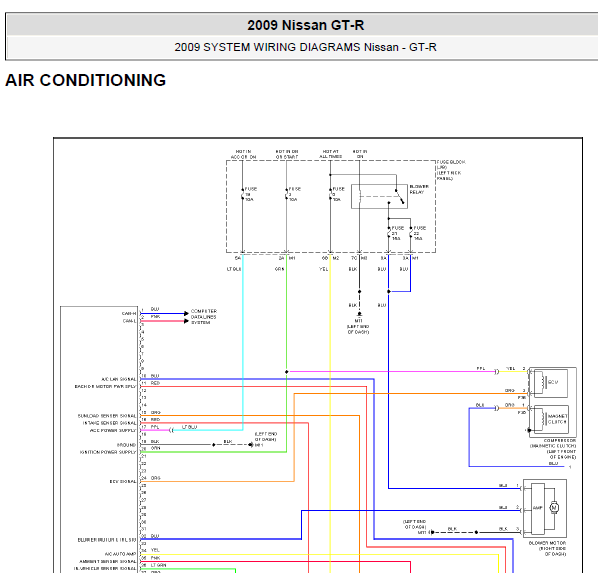This screenshot has height=573, width=598.
Task: Click the blower motor 'M' symbol
Action: point(554,508)
